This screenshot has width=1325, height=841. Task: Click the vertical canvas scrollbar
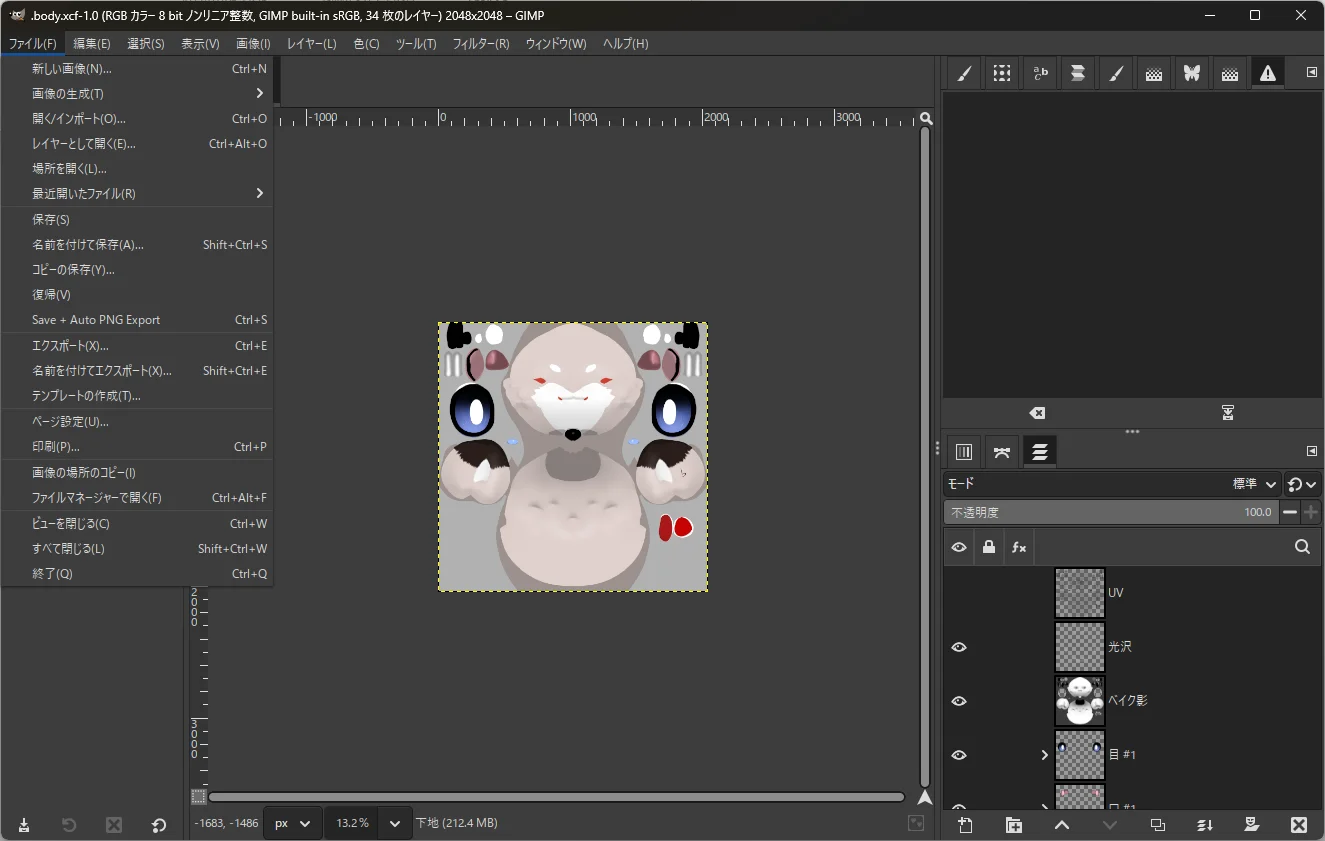pos(925,456)
